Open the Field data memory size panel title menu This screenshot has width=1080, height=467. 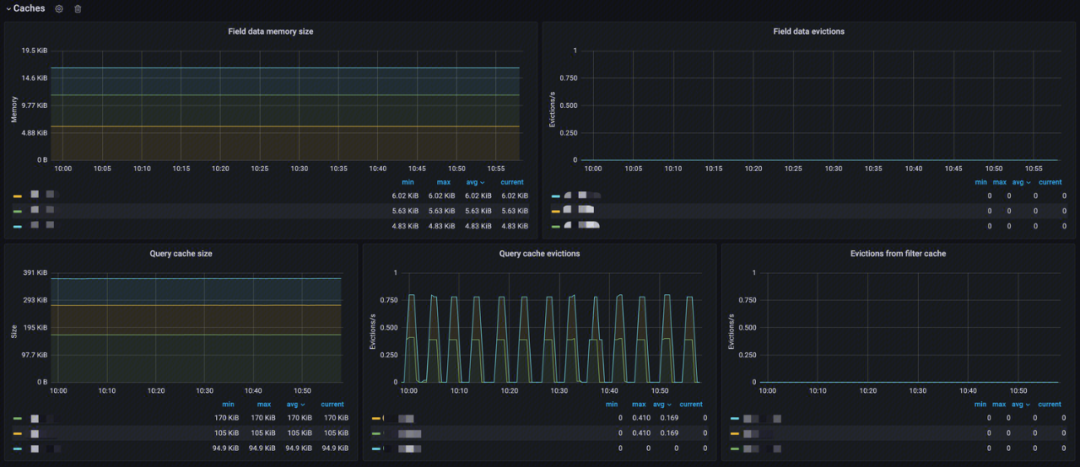(x=270, y=31)
